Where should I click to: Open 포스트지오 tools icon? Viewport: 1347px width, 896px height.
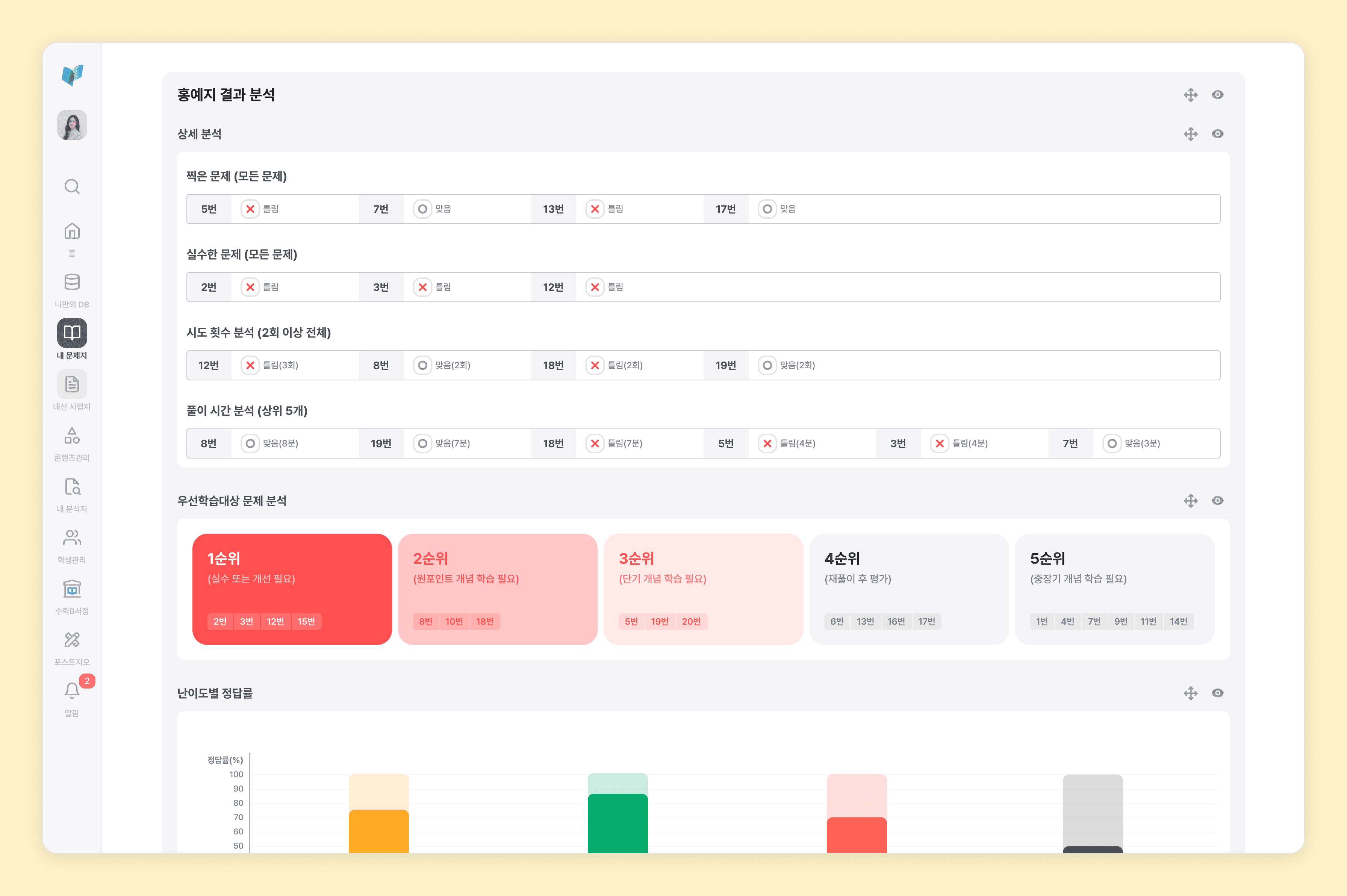pyautogui.click(x=72, y=640)
